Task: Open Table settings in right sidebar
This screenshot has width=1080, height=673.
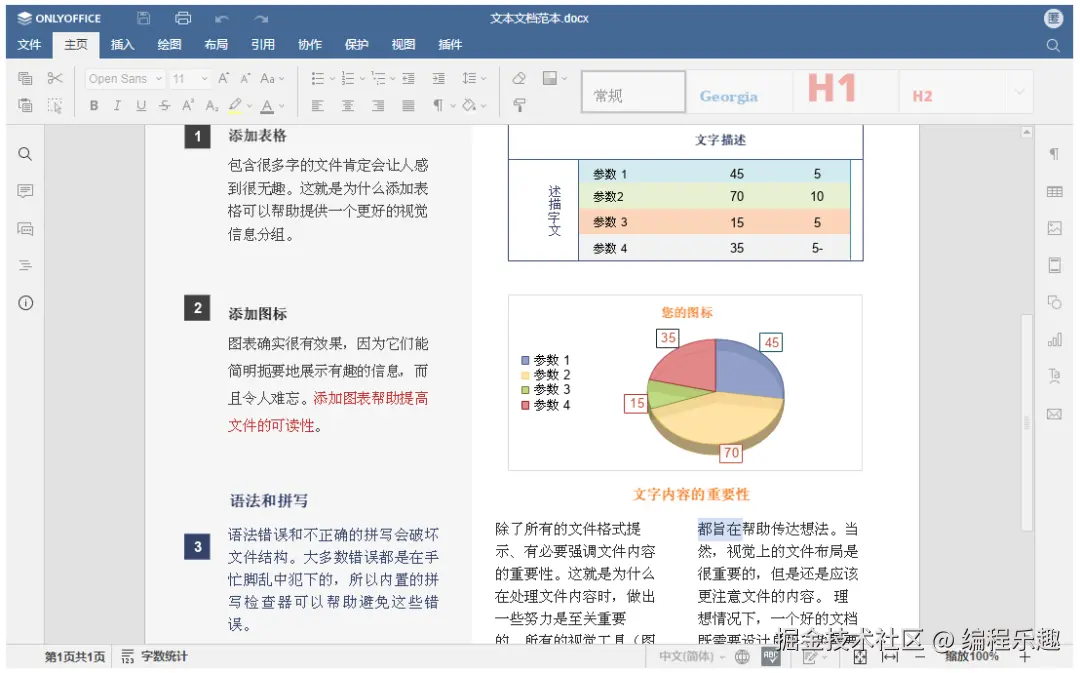Action: [x=1055, y=191]
